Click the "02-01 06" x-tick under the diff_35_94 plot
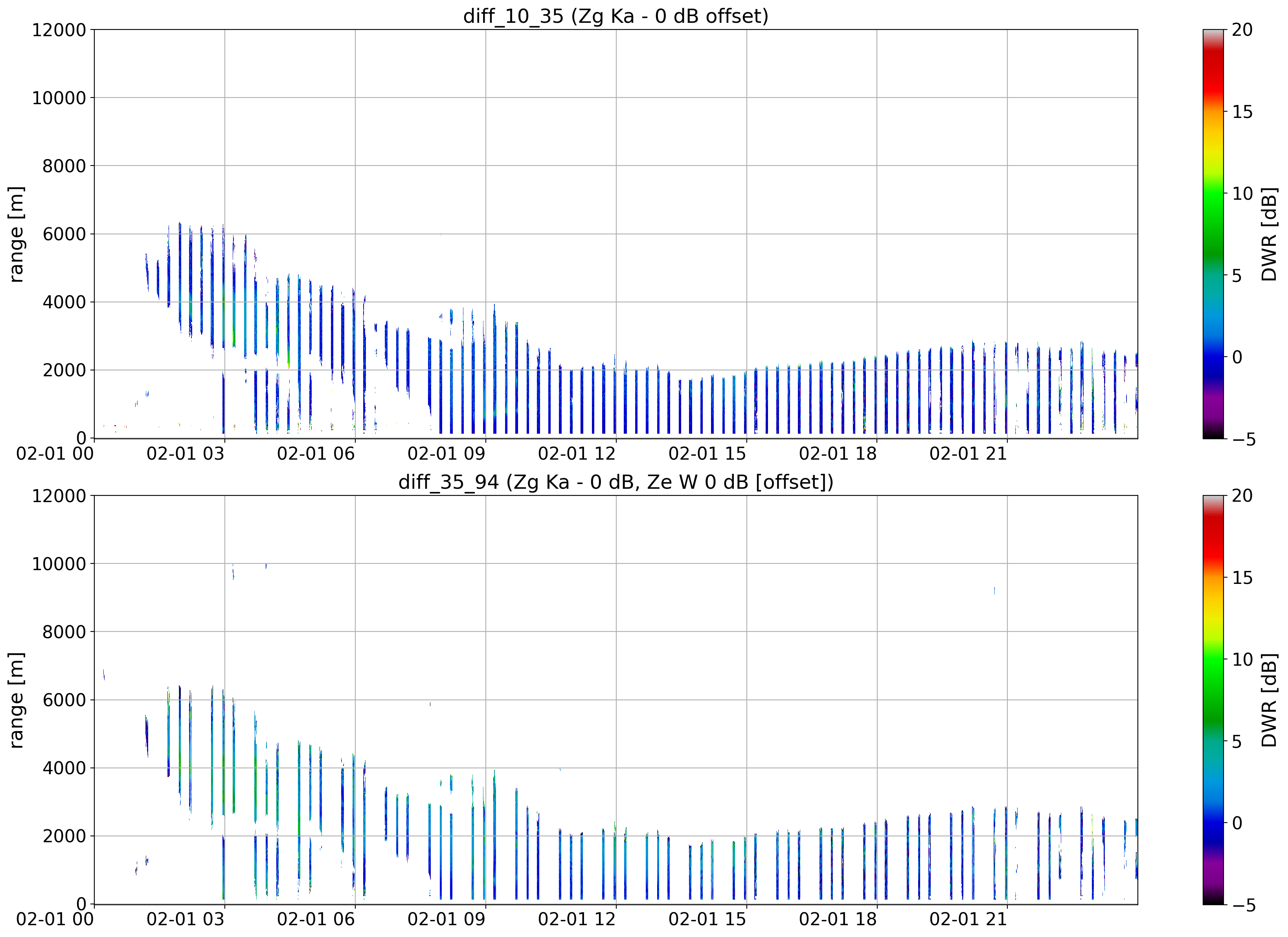1288x937 pixels. 316,919
